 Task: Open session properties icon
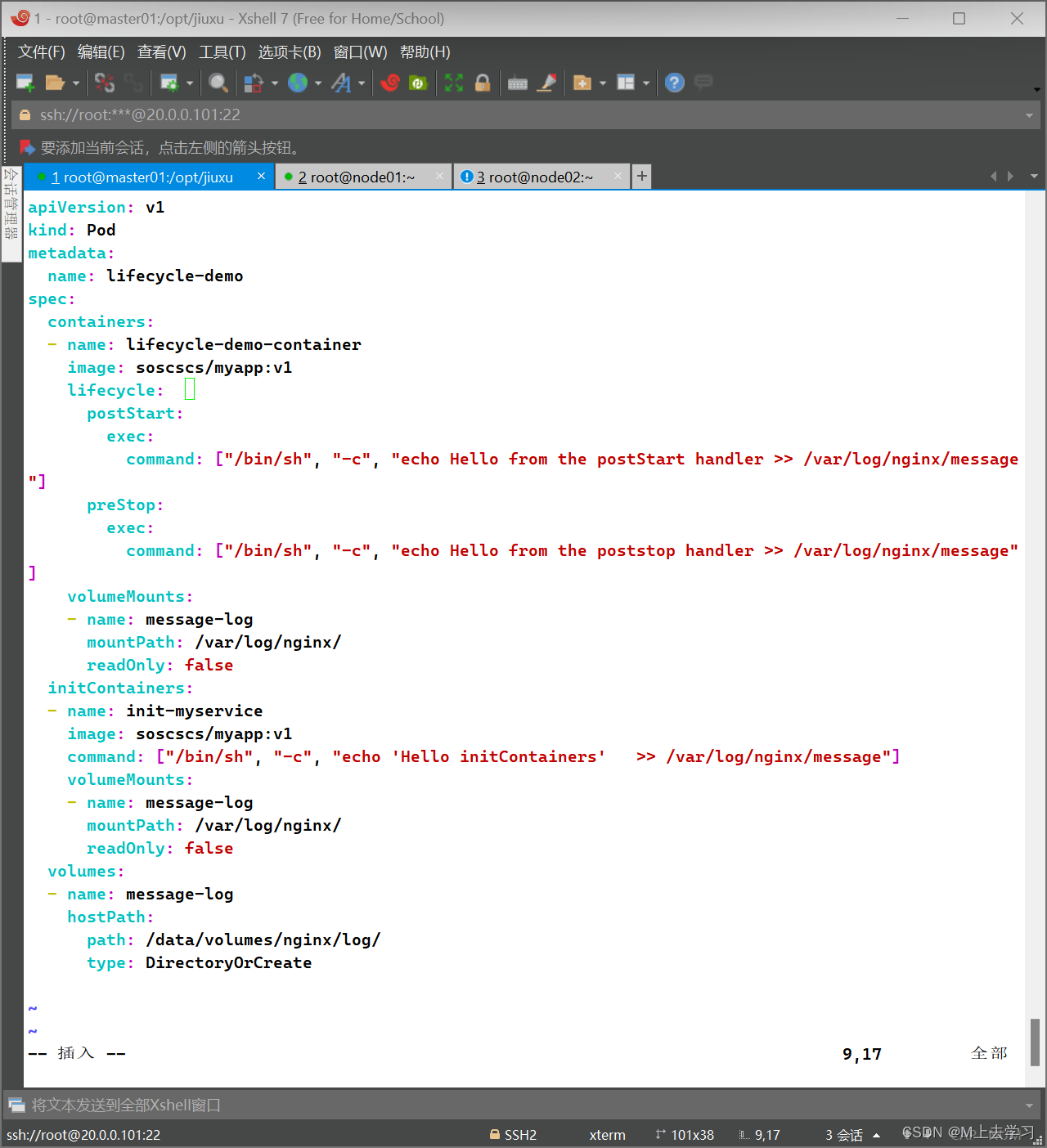[169, 83]
